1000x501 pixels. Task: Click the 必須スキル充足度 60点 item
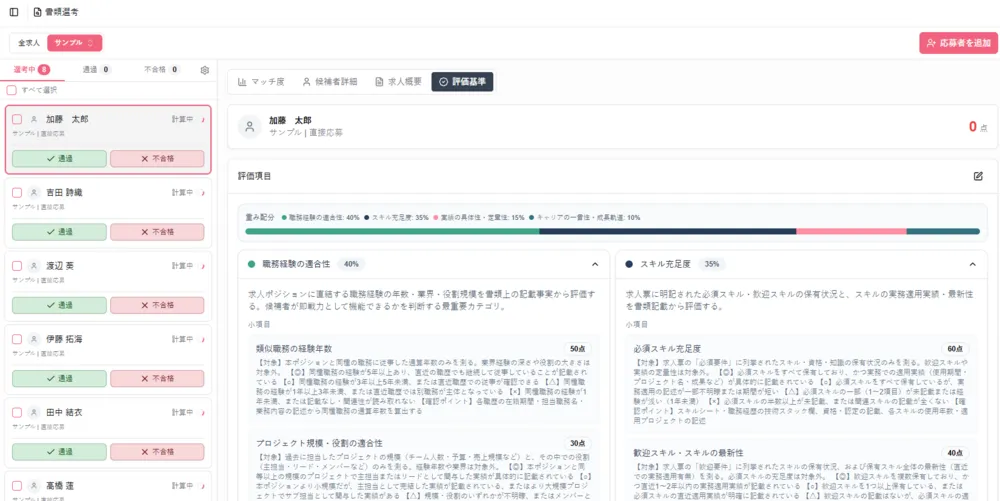(802, 384)
